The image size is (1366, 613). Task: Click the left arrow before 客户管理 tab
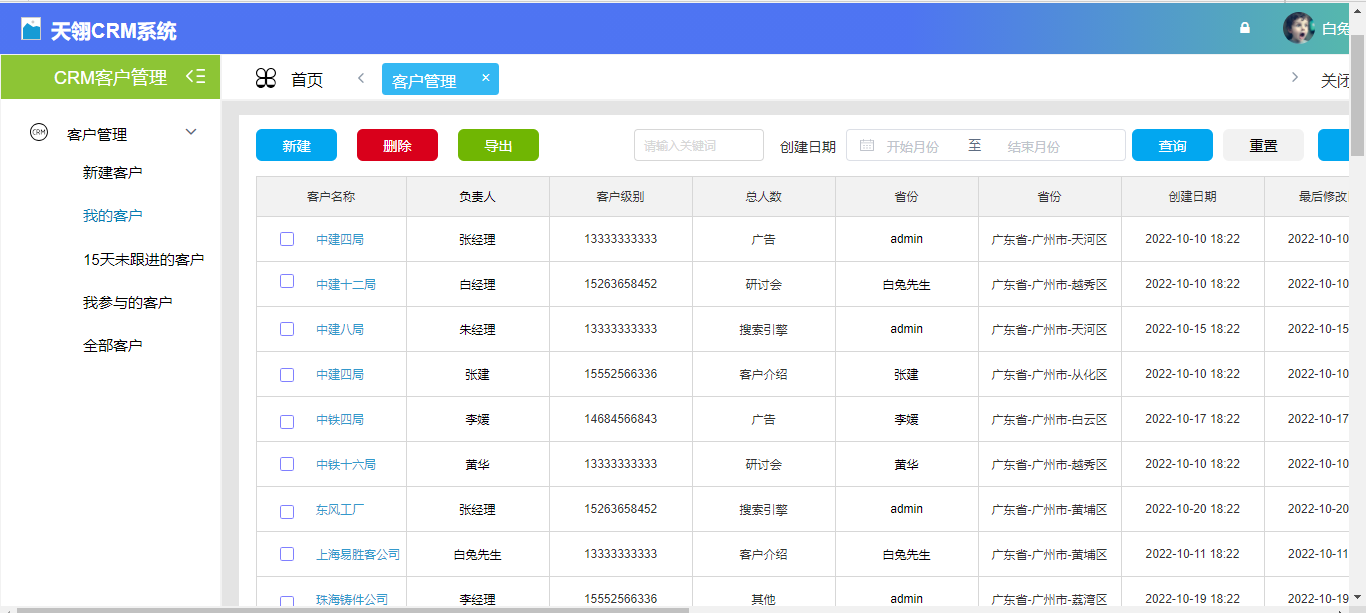click(360, 78)
